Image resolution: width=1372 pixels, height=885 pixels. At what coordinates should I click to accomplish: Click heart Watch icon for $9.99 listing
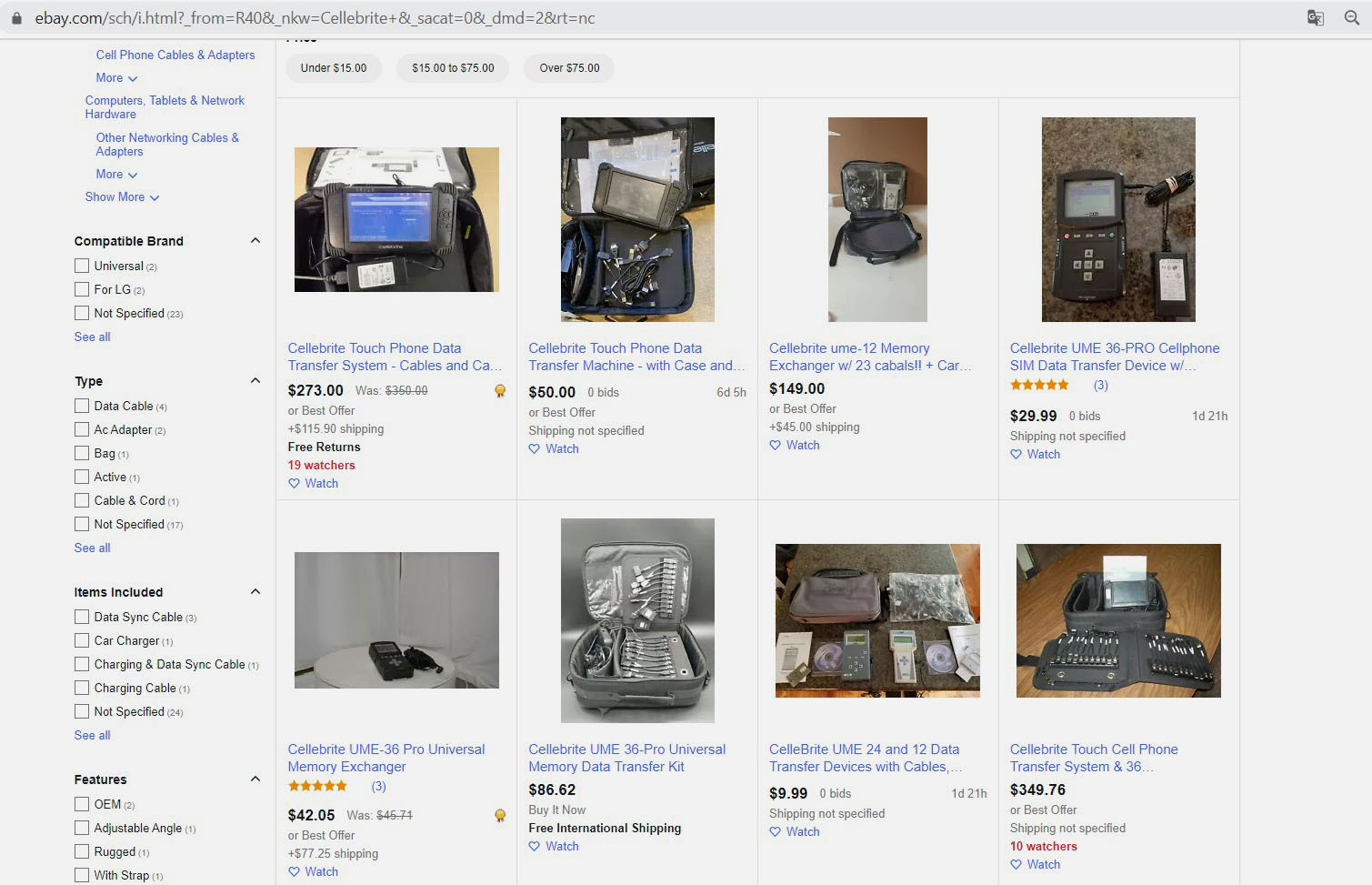tap(775, 832)
